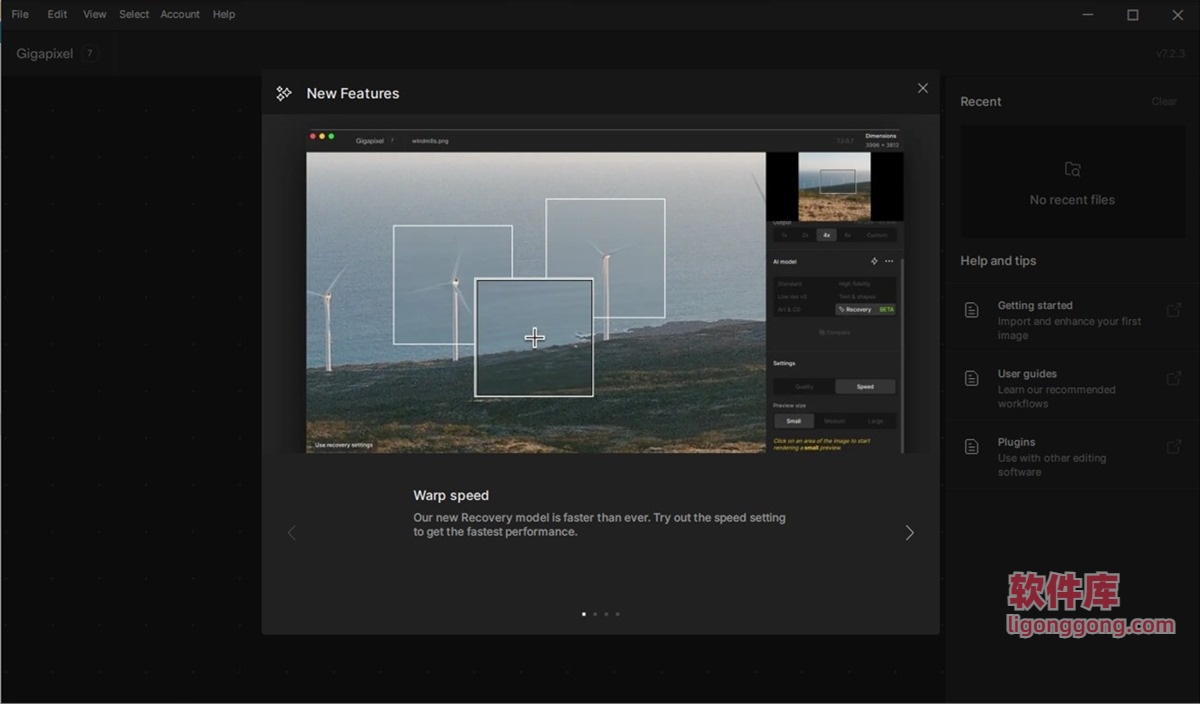Open User guides external link icon

point(1174,378)
